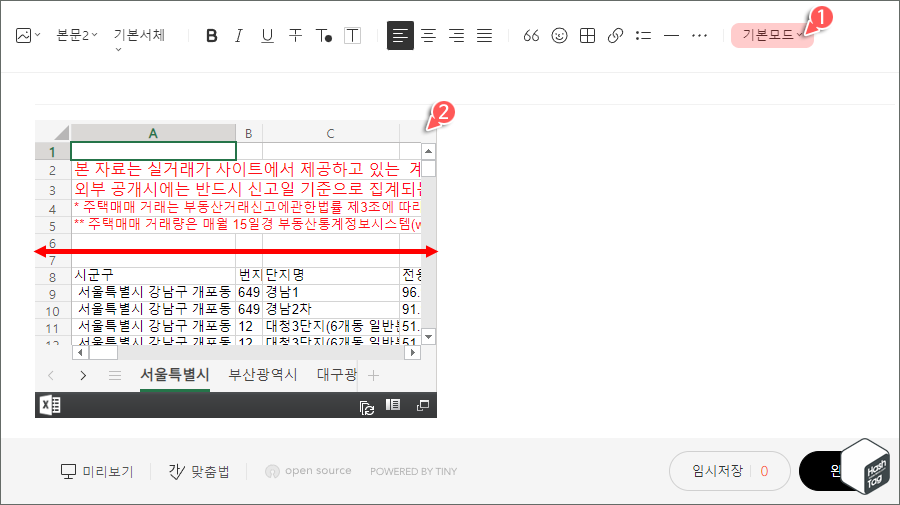The height and width of the screenshot is (505, 900).
Task: Go to next sheet tab
Action: [83, 375]
